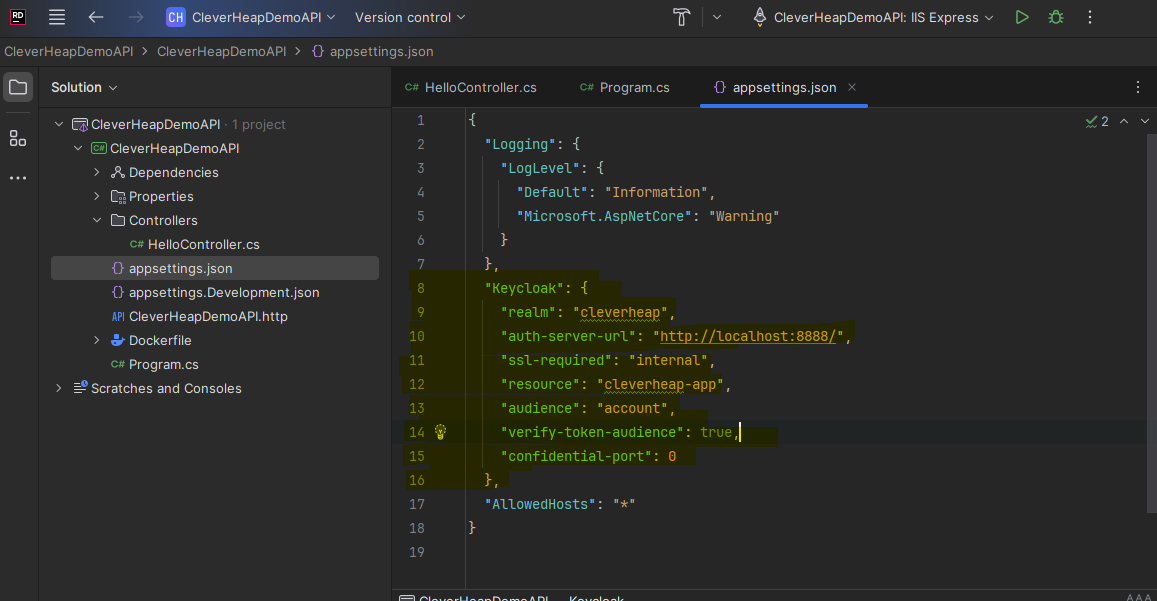Click the lightbulb intention icon at line 14
The image size is (1157, 601).
click(x=440, y=432)
